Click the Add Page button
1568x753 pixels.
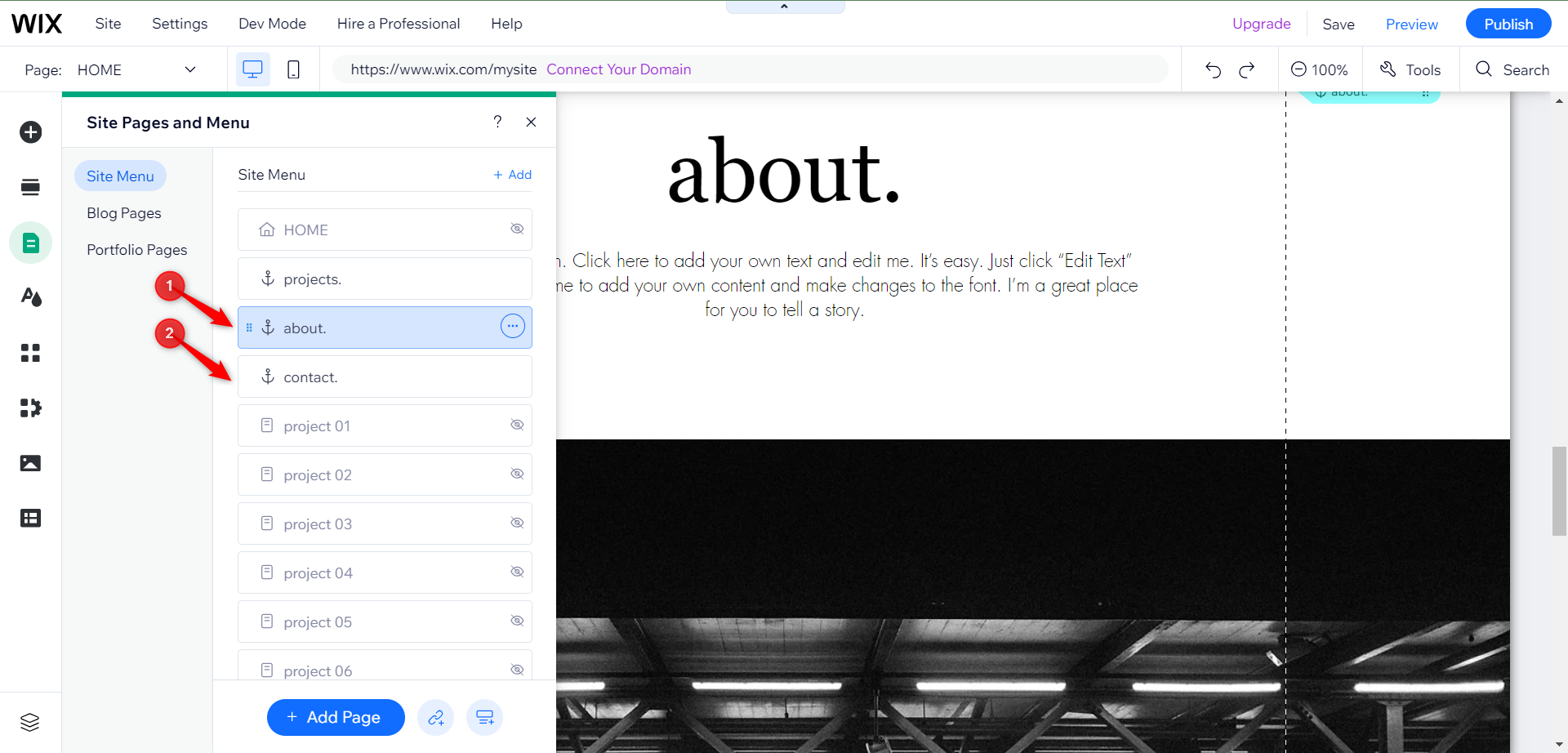[336, 717]
